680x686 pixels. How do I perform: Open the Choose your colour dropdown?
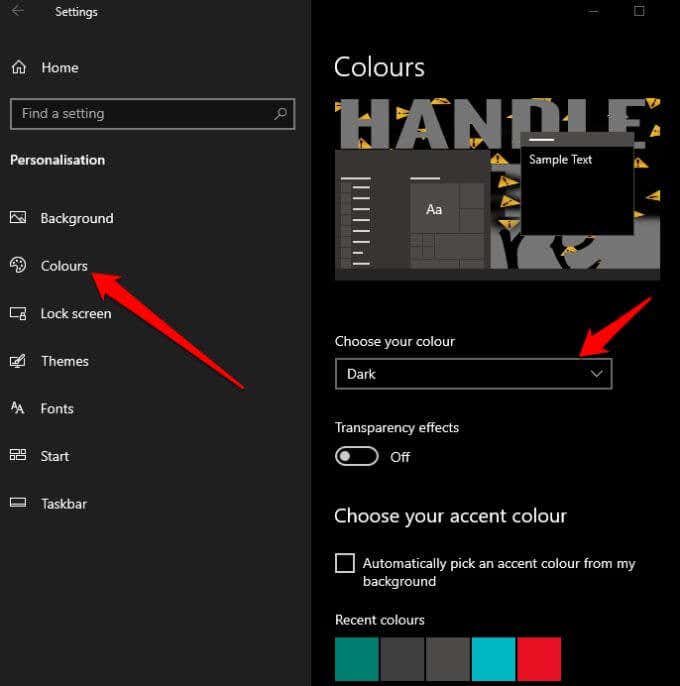click(473, 374)
